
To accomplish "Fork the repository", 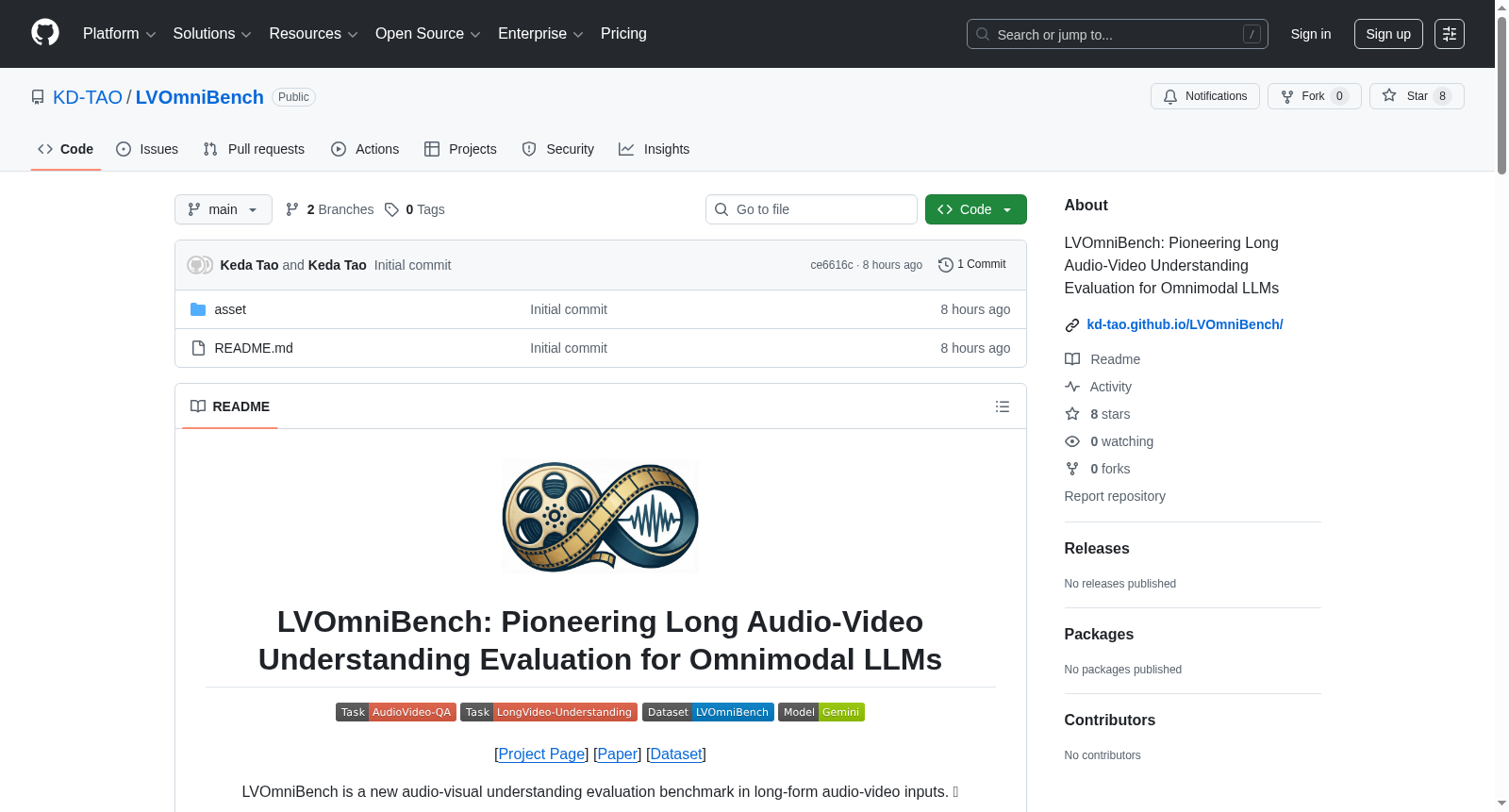I will 1315,96.
